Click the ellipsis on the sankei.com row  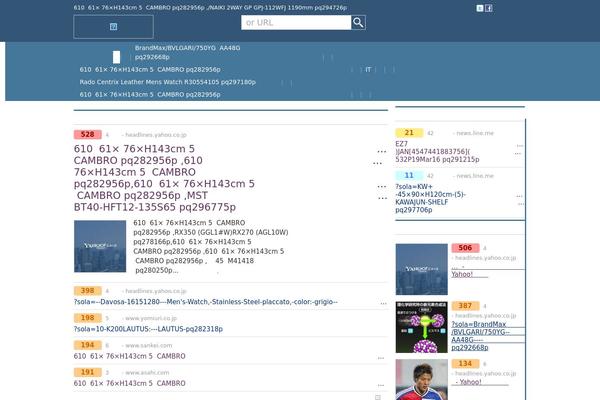coord(381,358)
